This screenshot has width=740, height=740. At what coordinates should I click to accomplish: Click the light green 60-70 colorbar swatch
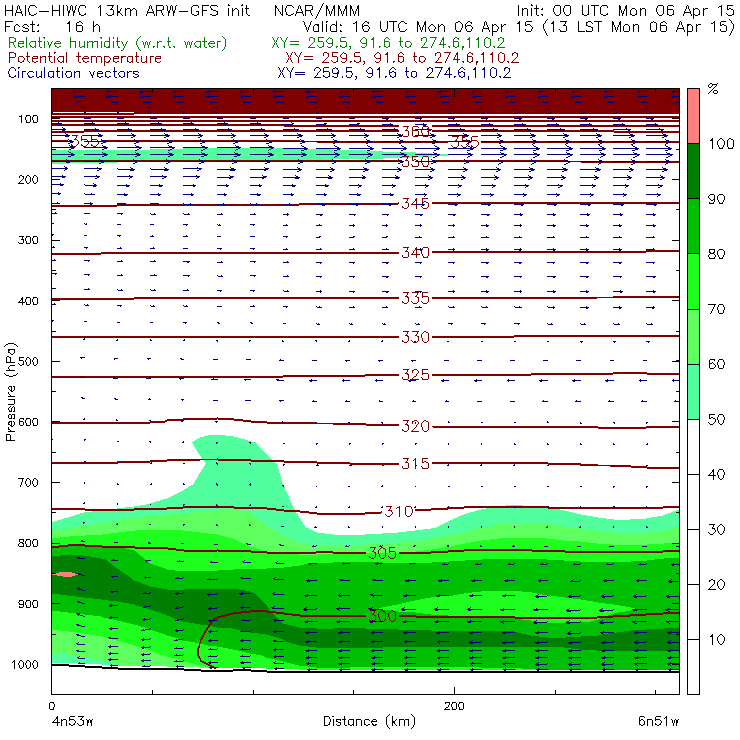[693, 336]
